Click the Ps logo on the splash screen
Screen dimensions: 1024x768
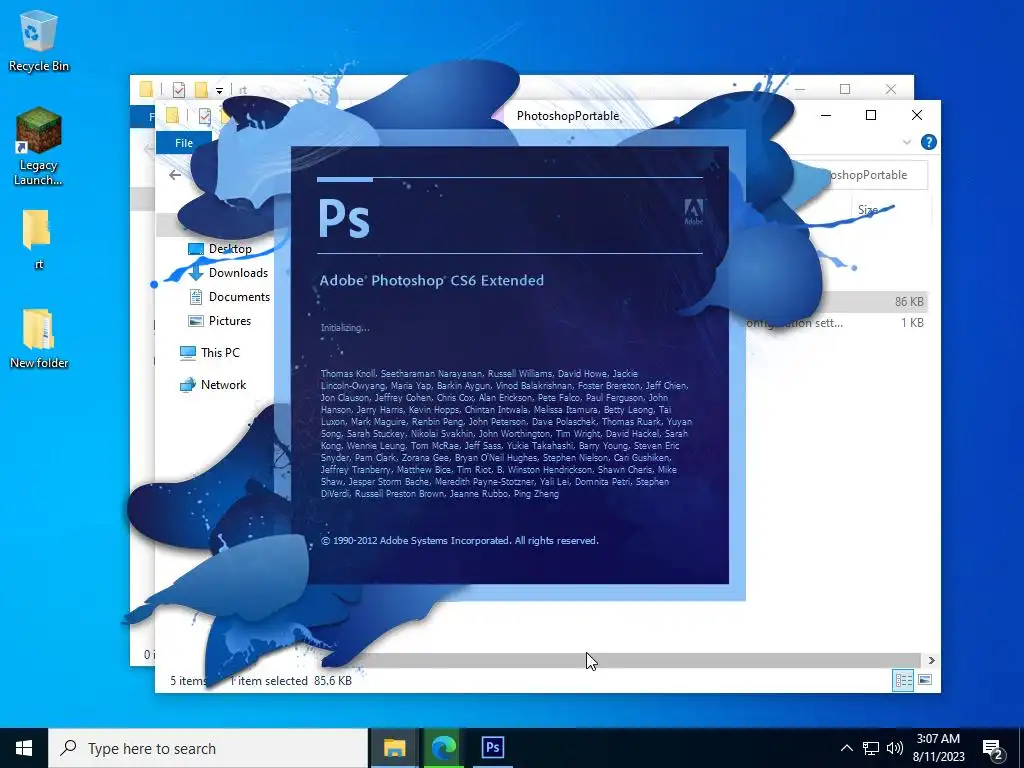[x=344, y=218]
